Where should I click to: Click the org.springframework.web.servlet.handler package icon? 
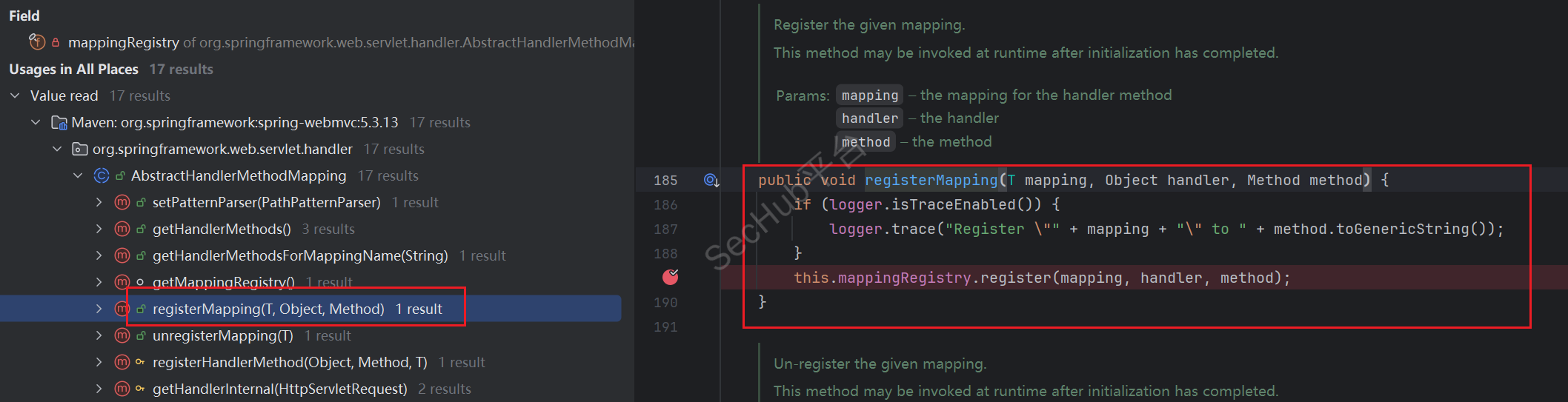(79, 149)
